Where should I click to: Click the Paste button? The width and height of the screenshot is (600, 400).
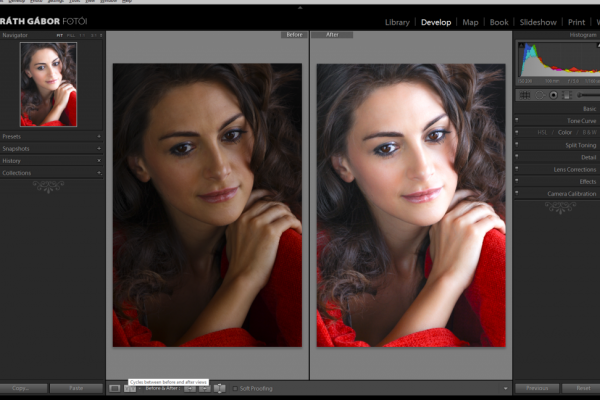point(76,388)
